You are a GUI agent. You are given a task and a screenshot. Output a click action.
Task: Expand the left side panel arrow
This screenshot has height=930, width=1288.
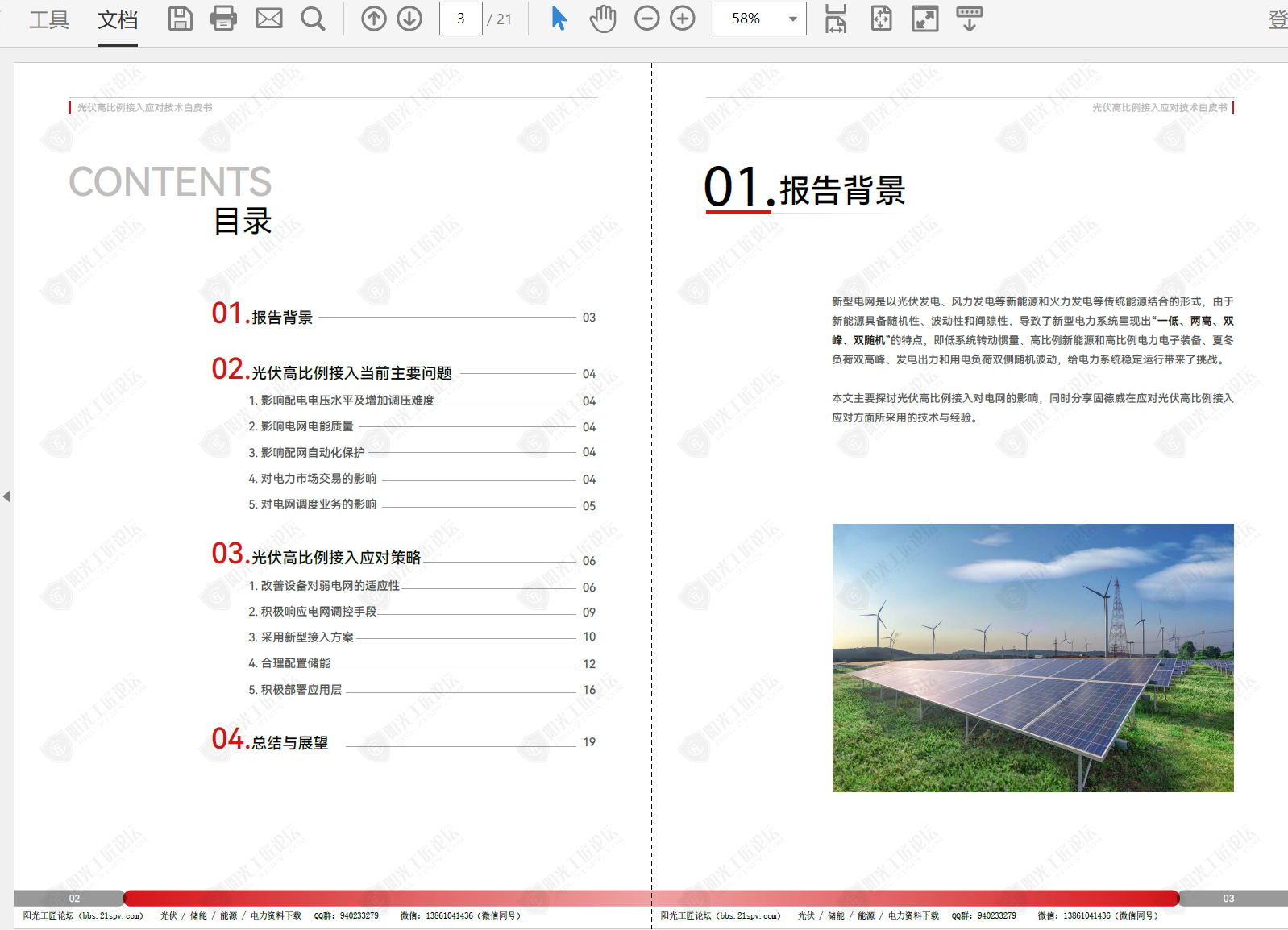tap(6, 496)
